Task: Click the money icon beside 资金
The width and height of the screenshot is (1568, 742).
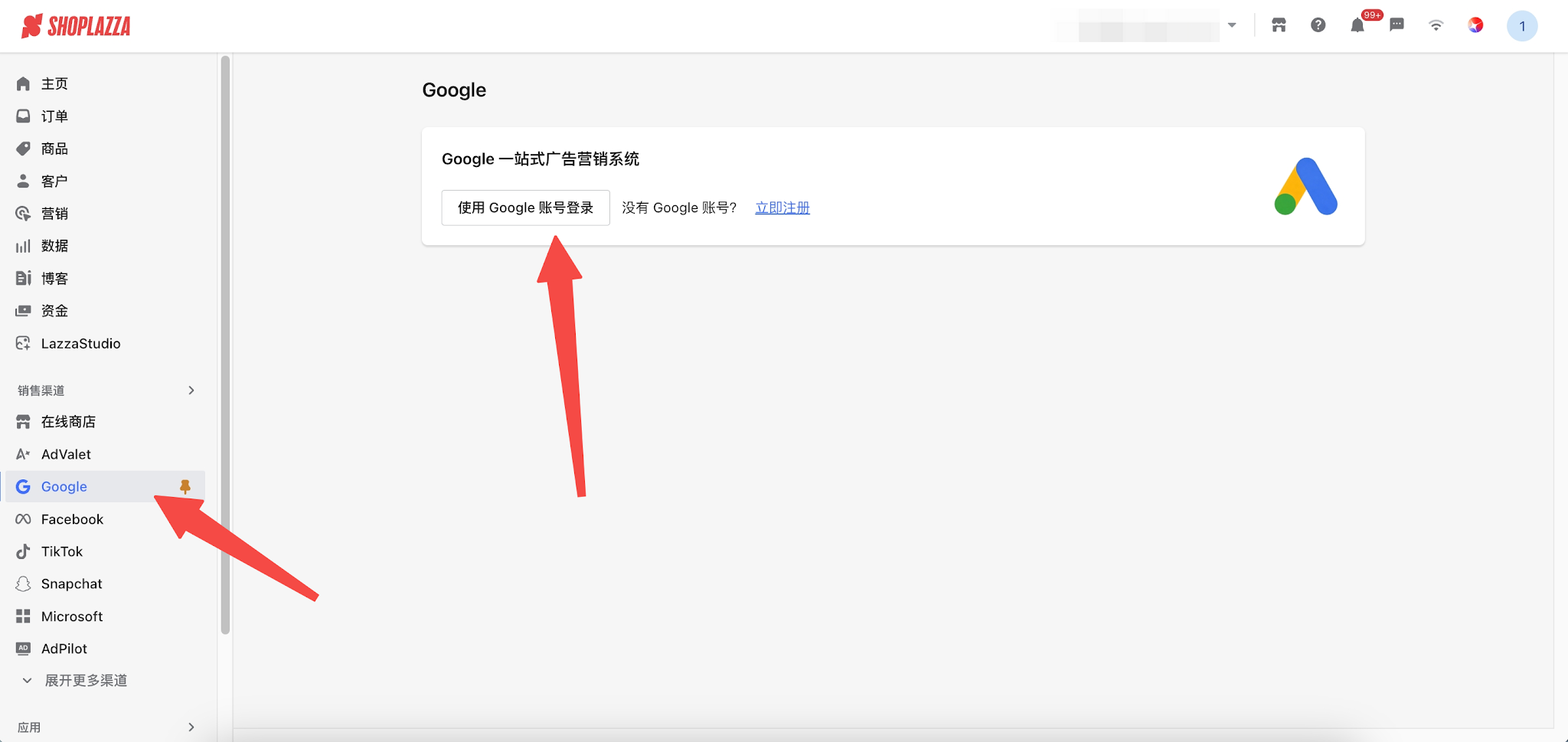Action: (23, 310)
